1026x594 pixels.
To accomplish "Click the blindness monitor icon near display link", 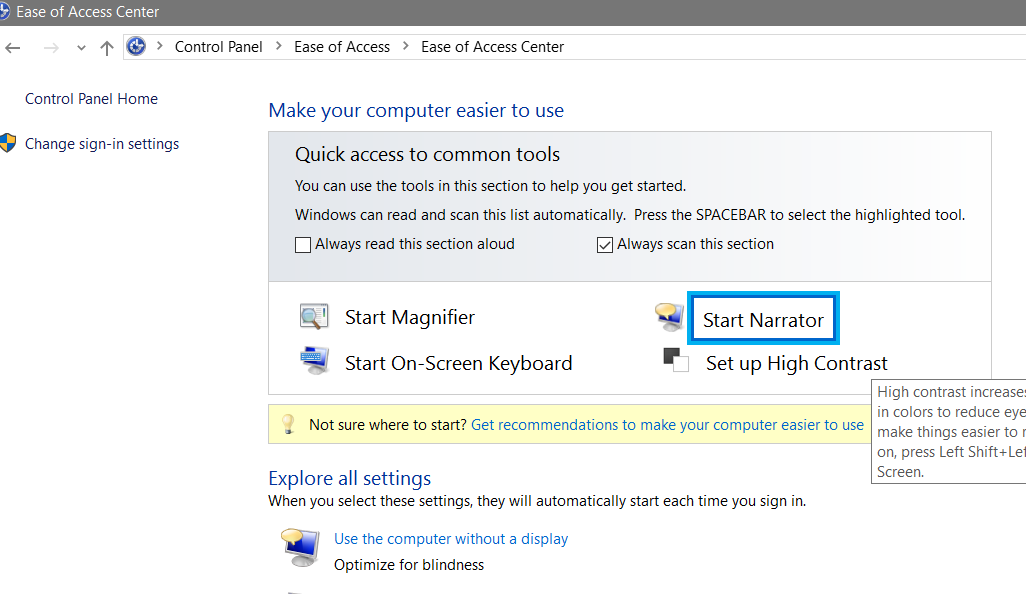I will [x=301, y=548].
